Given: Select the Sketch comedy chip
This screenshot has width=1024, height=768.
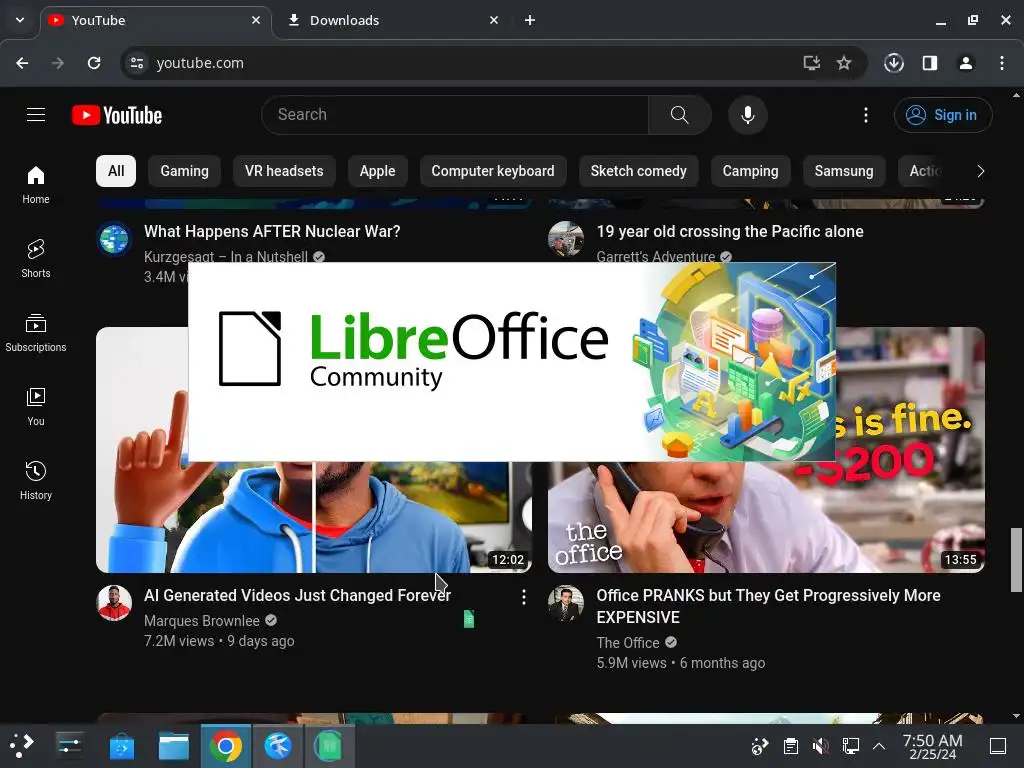Looking at the screenshot, I should (639, 171).
